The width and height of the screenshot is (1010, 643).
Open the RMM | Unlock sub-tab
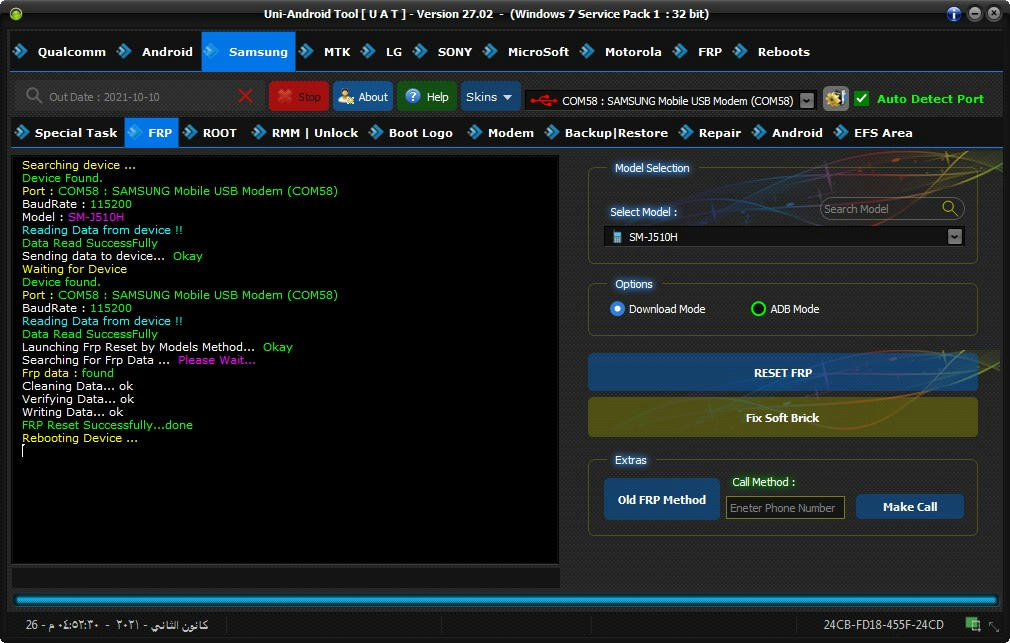pyautogui.click(x=305, y=133)
